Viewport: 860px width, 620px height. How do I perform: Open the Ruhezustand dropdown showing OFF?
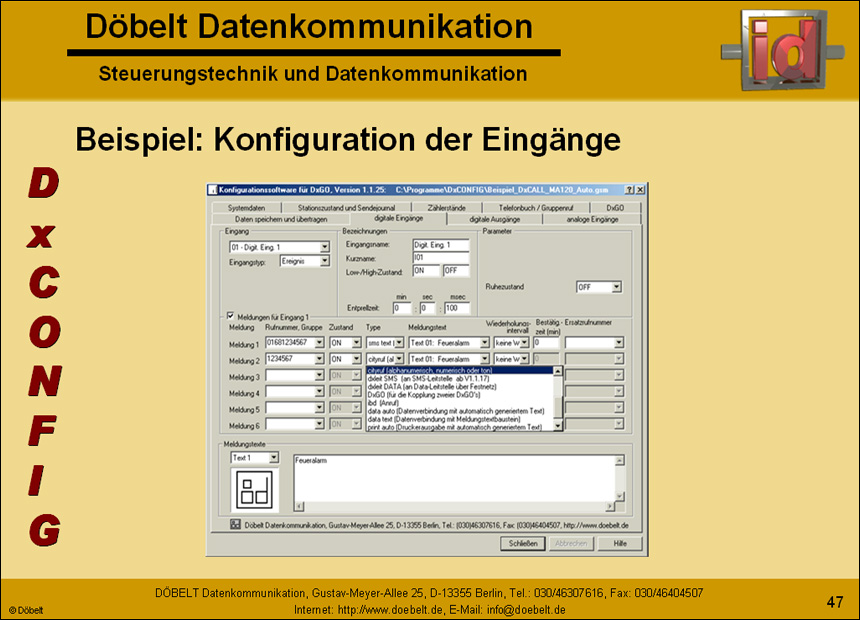coord(616,286)
